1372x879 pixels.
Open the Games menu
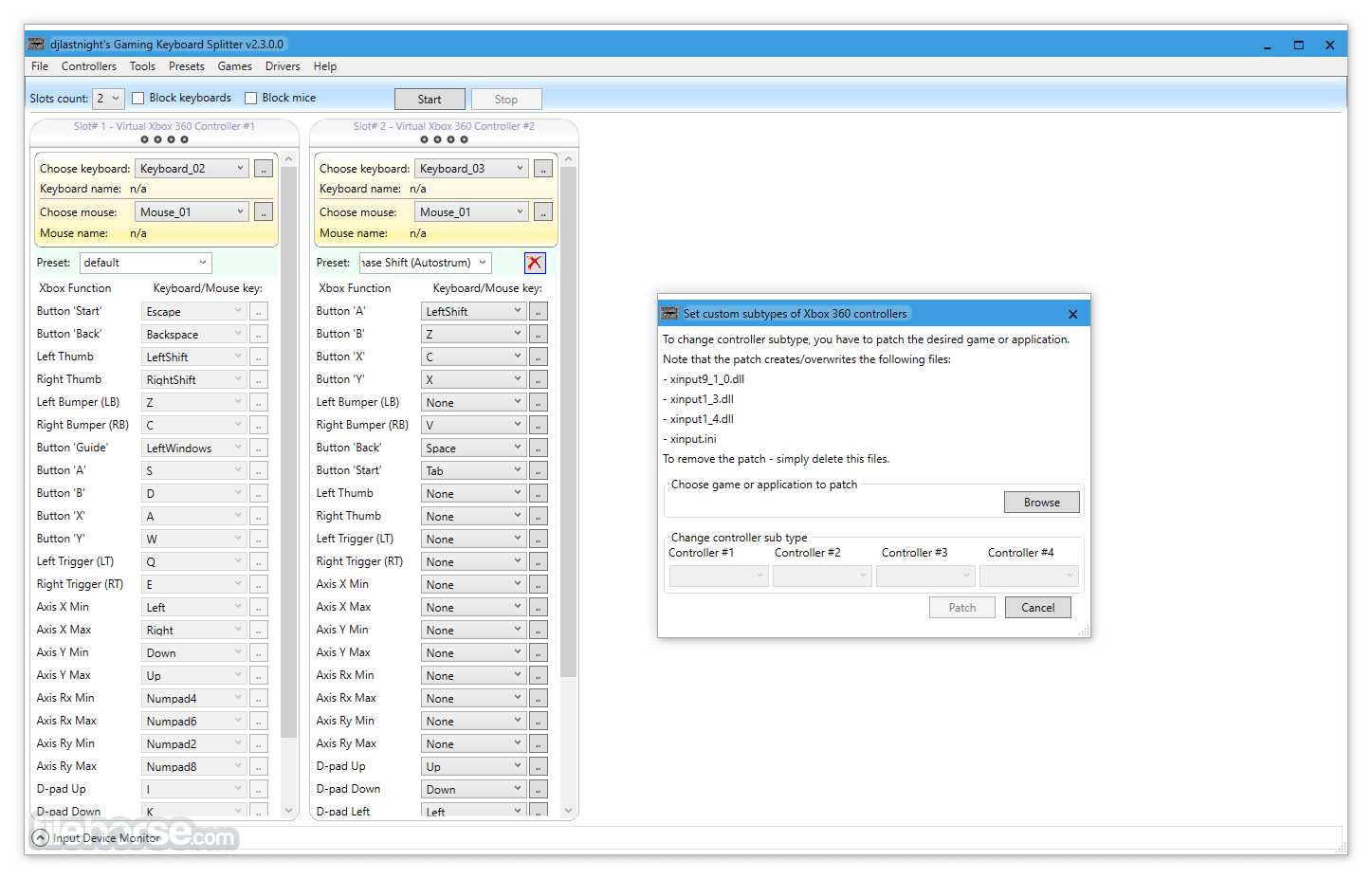(234, 66)
